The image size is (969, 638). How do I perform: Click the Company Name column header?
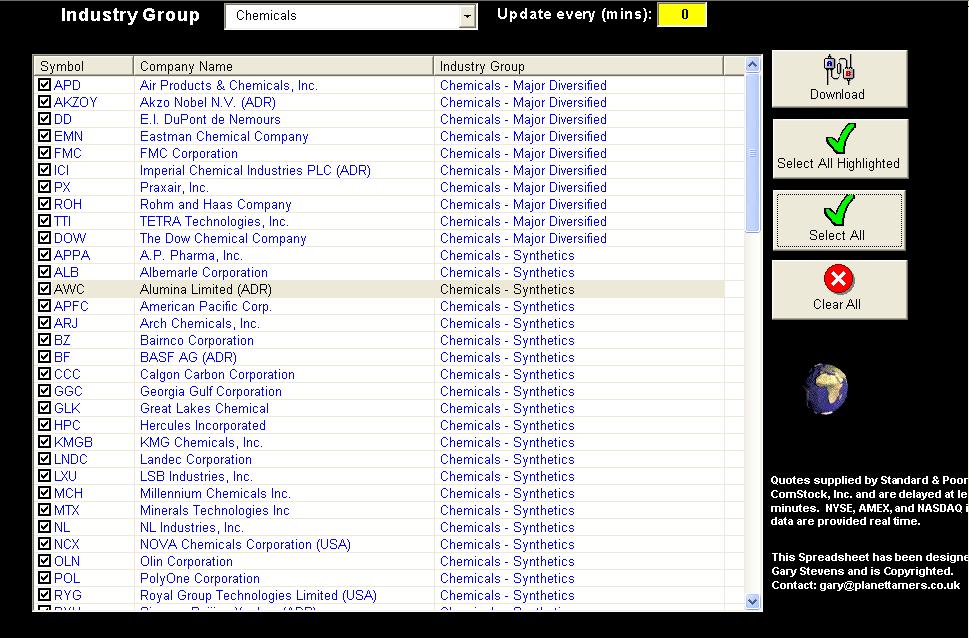(283, 67)
